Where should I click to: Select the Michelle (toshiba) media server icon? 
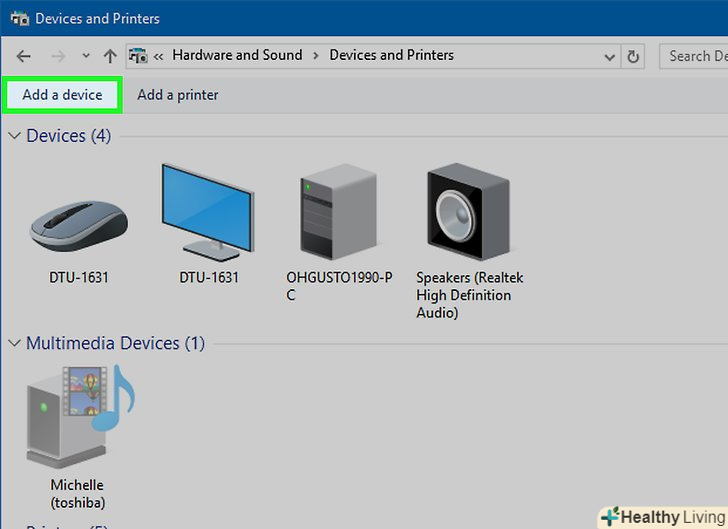[x=80, y=416]
